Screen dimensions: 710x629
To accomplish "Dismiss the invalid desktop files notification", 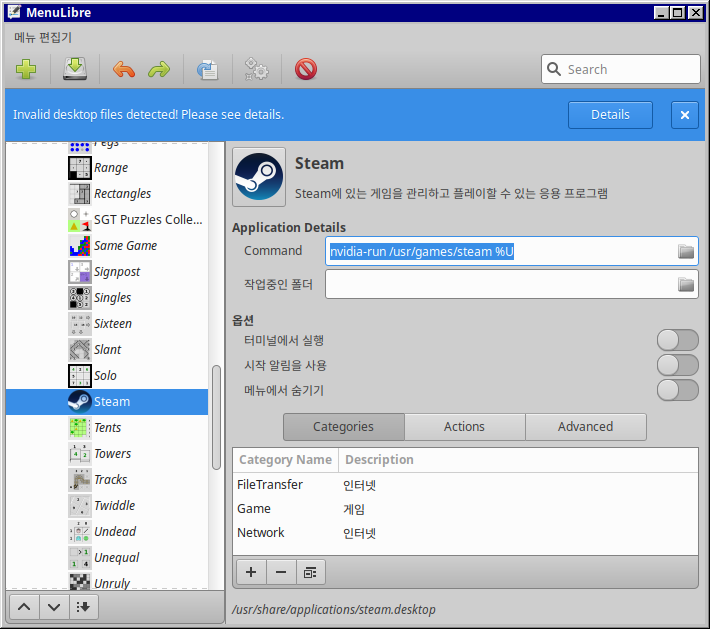I will pos(685,115).
